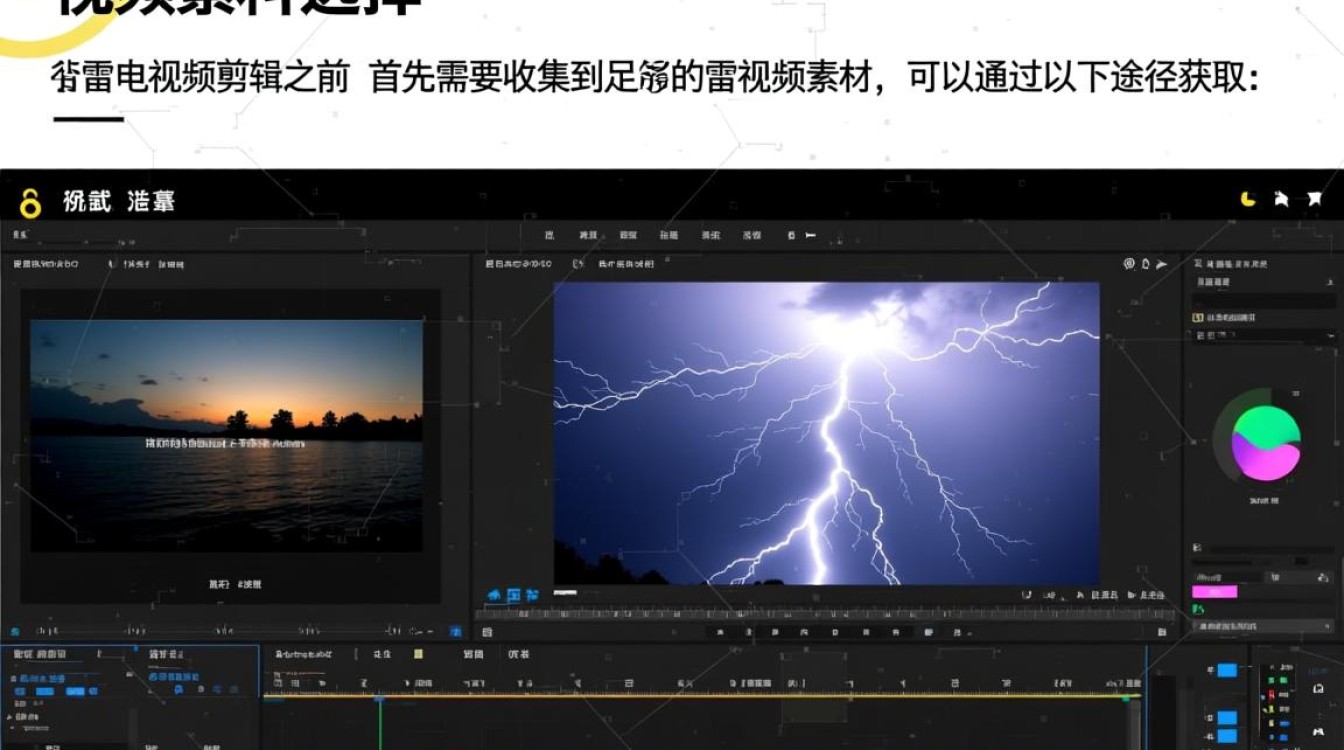Click the third blue icon under lightning preview

click(x=533, y=595)
